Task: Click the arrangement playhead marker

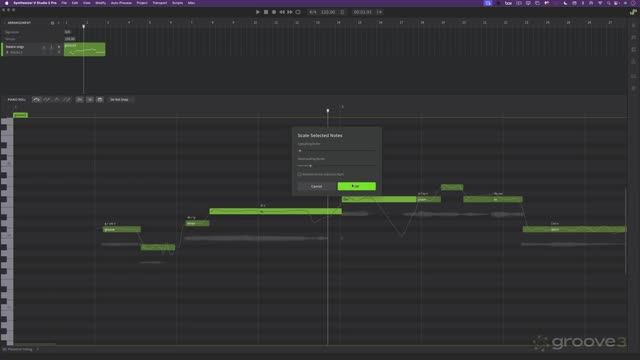Action: [x=84, y=27]
